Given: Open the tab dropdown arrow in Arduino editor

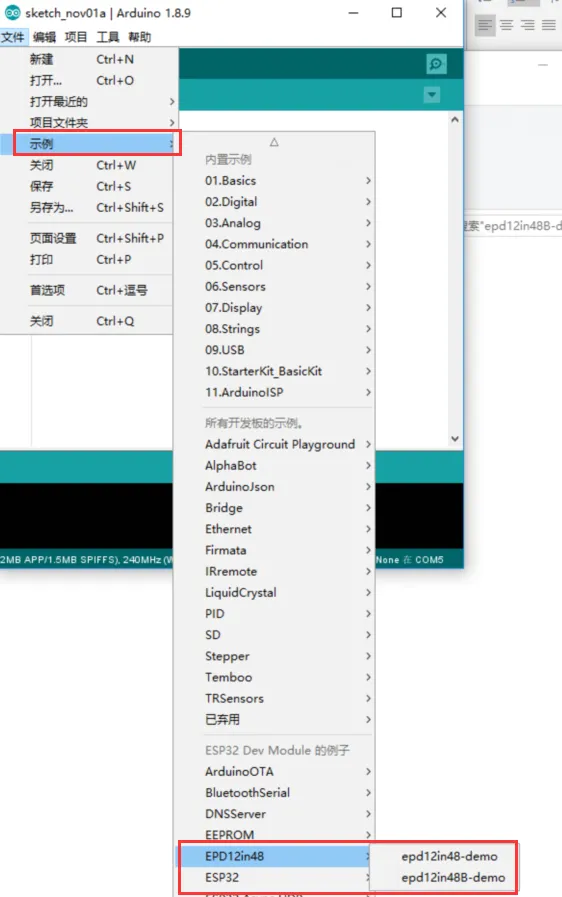Looking at the screenshot, I should (x=432, y=94).
